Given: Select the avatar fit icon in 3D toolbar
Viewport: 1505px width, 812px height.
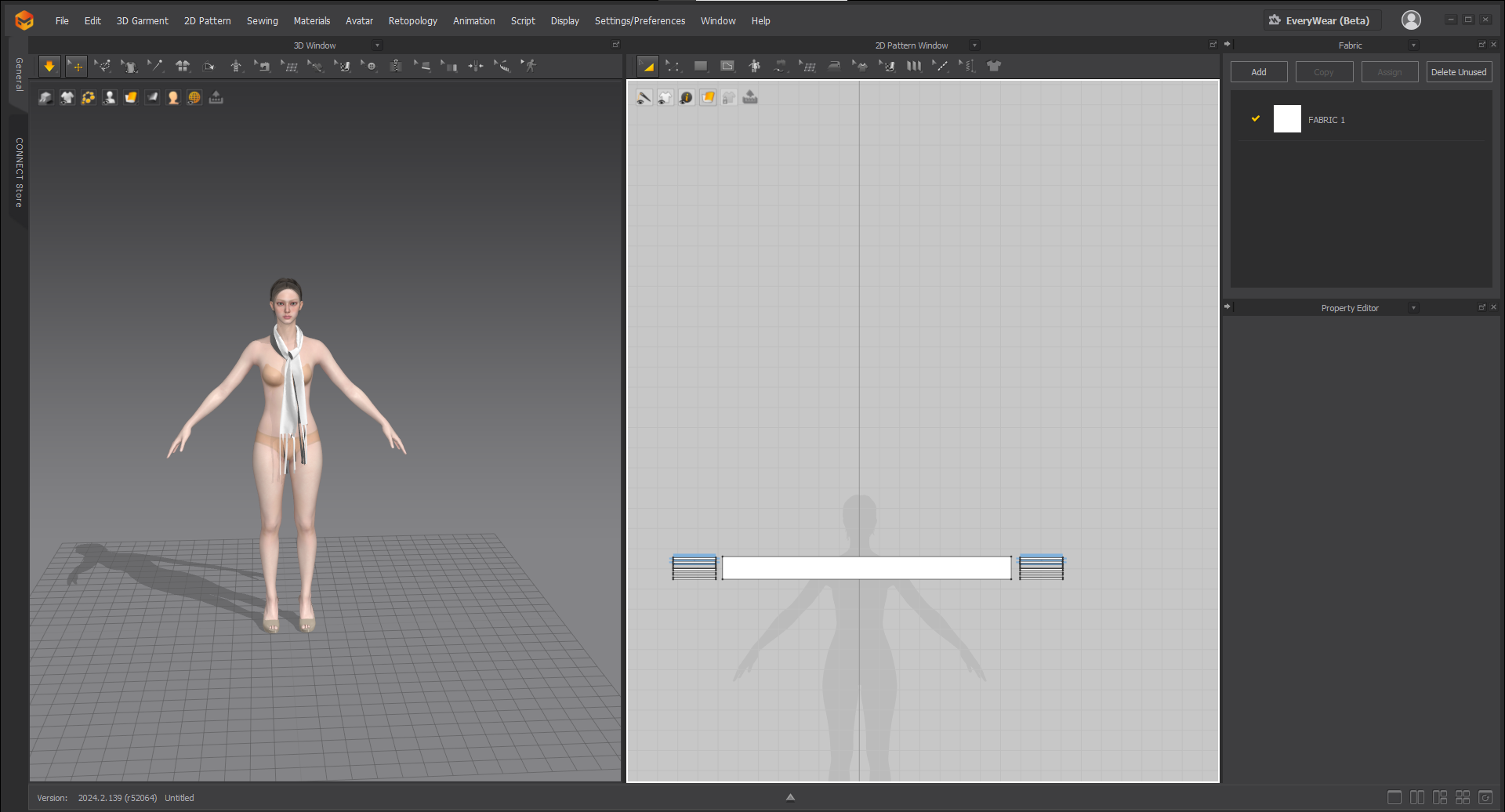Looking at the screenshot, I should click(236, 67).
